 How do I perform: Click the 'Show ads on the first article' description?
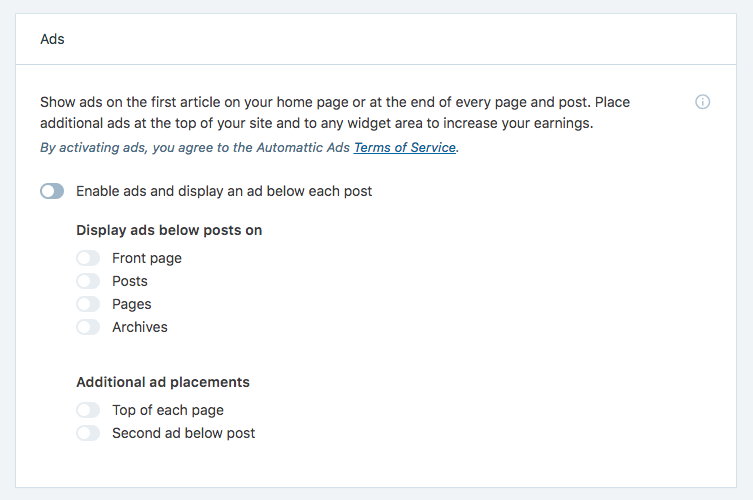click(335, 112)
